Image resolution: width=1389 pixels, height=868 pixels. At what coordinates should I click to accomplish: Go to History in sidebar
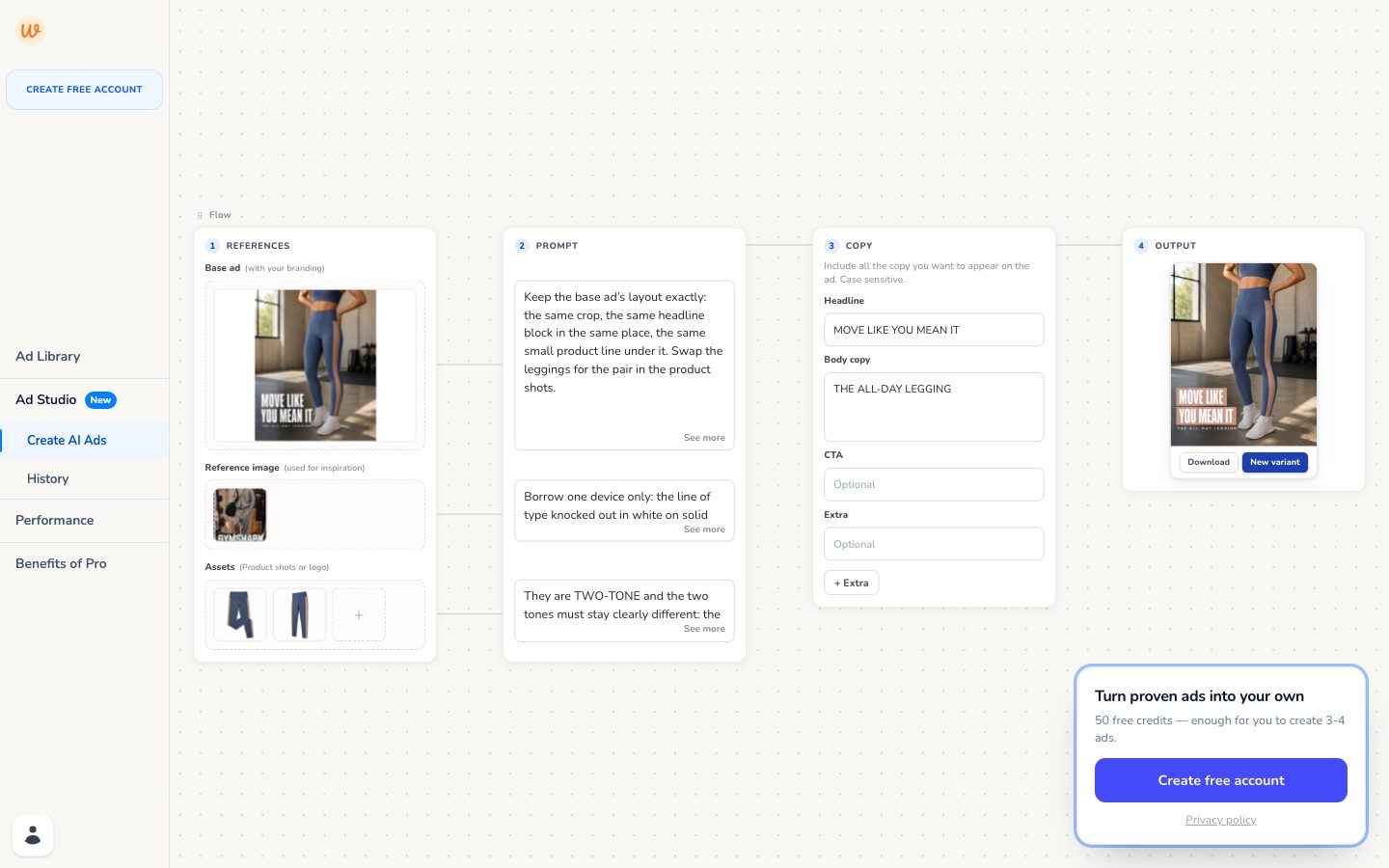click(48, 478)
